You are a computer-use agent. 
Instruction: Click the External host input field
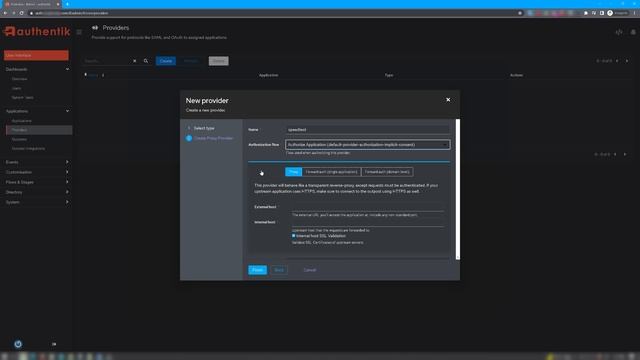point(367,207)
